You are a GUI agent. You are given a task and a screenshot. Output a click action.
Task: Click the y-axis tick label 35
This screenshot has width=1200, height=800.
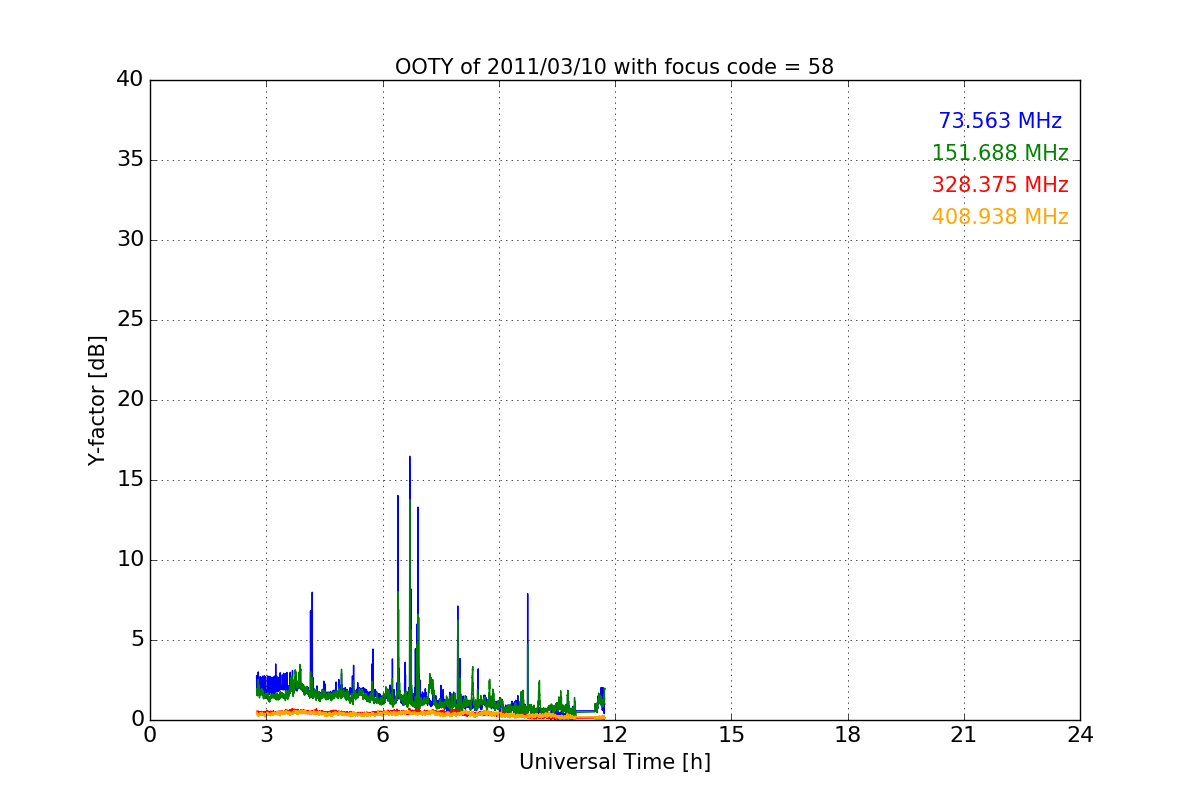pyautogui.click(x=130, y=160)
